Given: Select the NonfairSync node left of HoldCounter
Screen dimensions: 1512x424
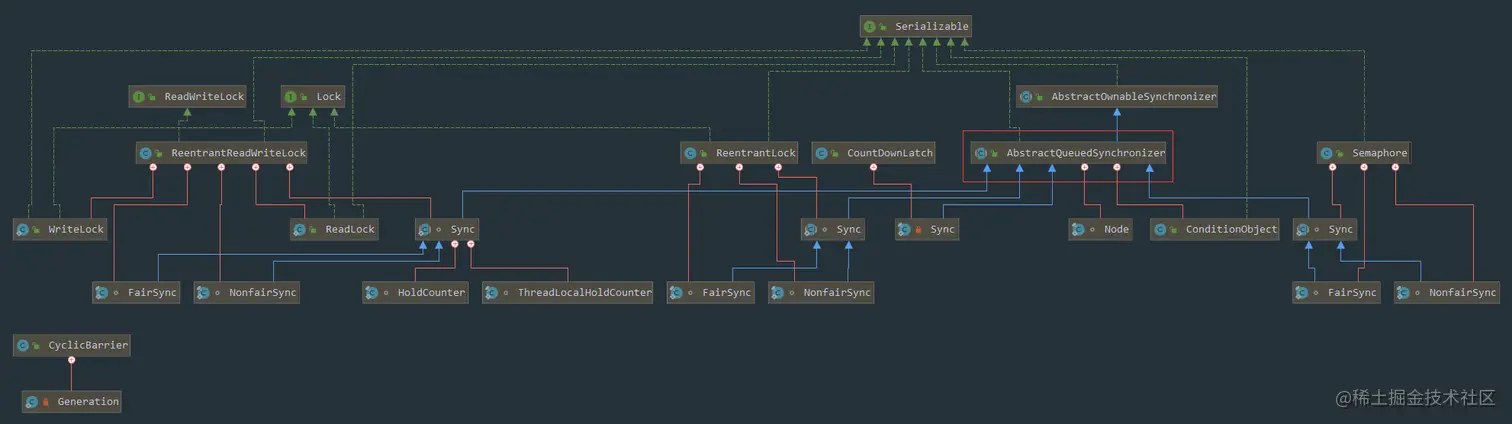Looking at the screenshot, I should [x=247, y=293].
